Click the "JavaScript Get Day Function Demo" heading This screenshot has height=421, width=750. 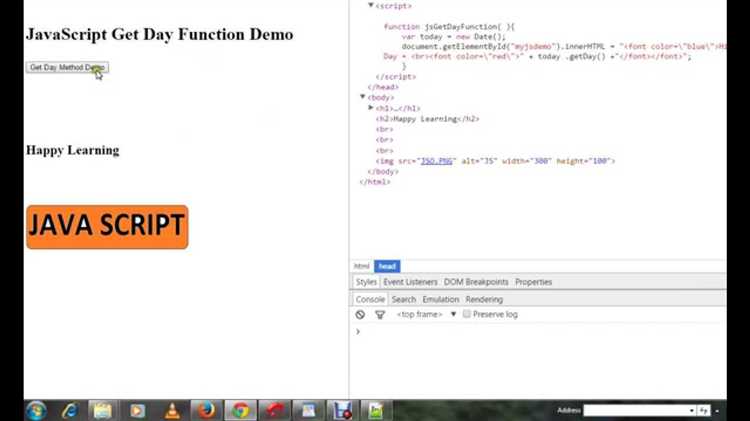pyautogui.click(x=160, y=34)
